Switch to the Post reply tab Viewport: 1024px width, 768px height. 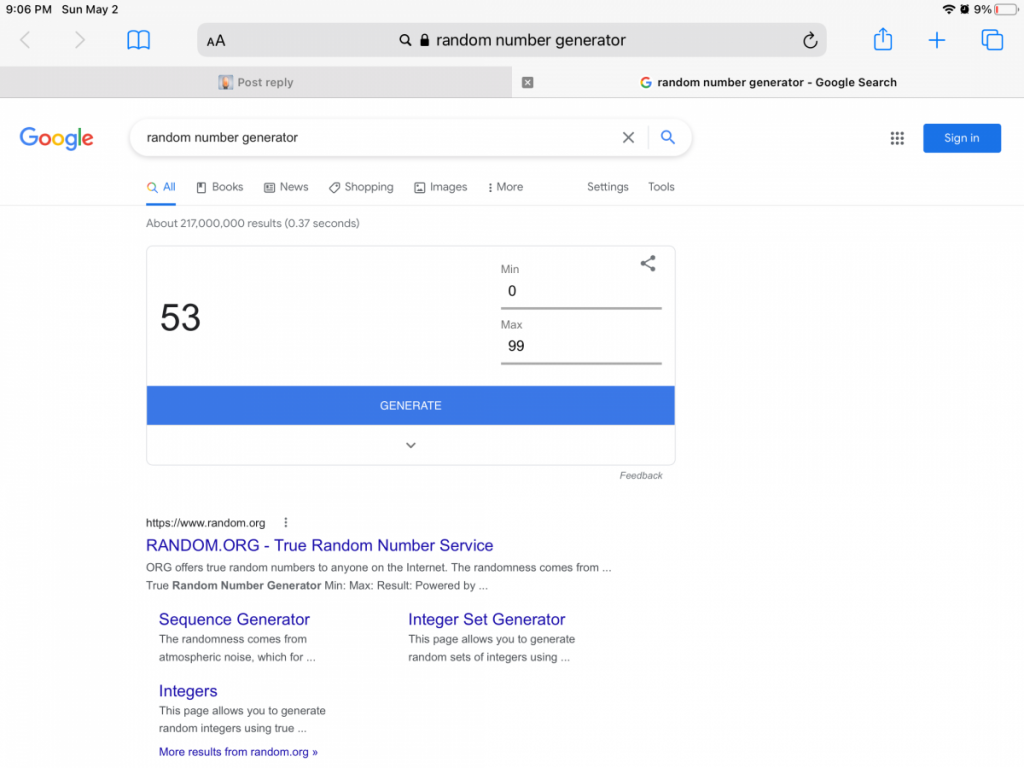point(256,82)
